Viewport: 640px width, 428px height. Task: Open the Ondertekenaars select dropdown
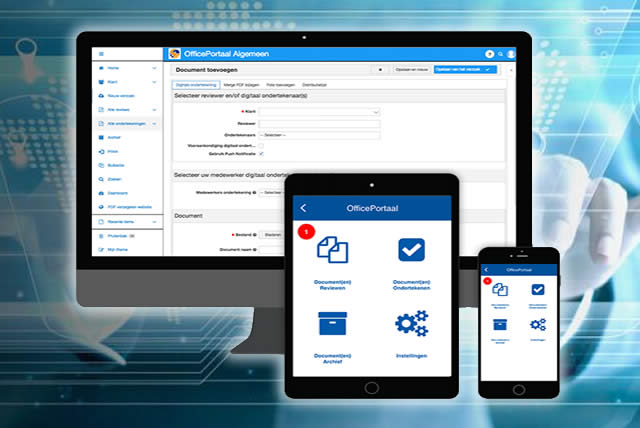[x=320, y=133]
